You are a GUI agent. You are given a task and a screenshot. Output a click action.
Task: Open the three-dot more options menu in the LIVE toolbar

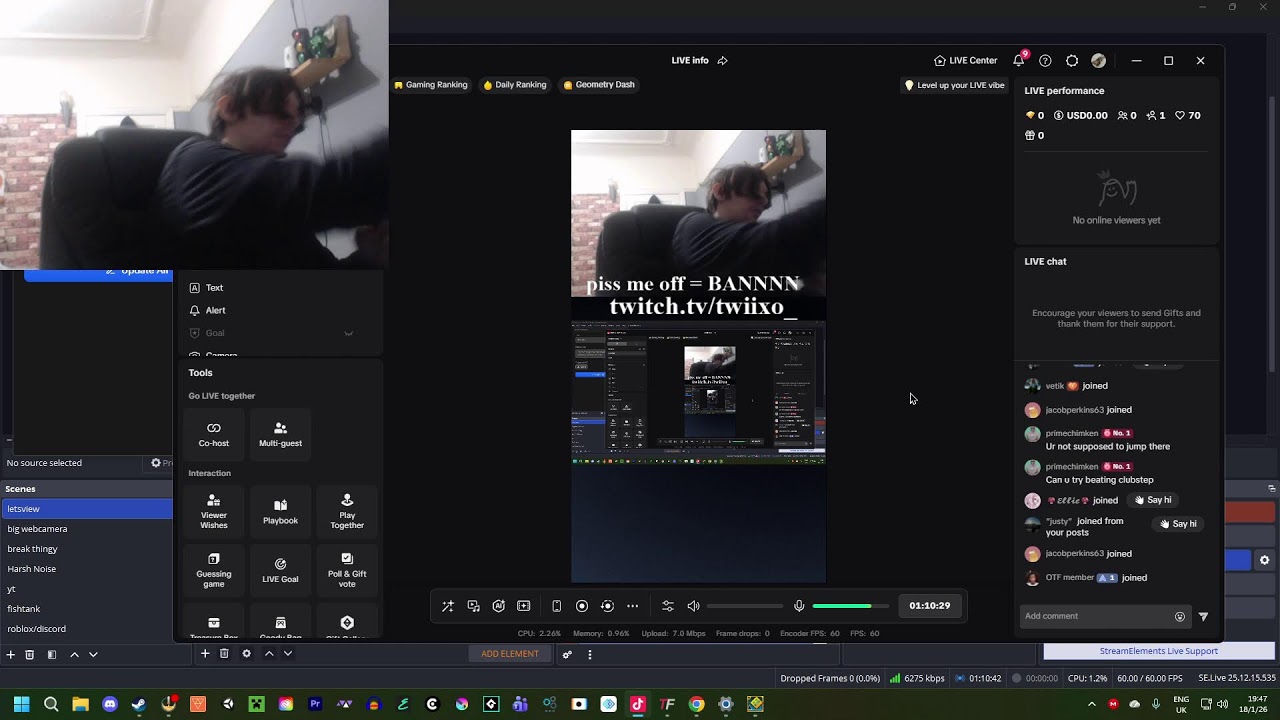[632, 606]
